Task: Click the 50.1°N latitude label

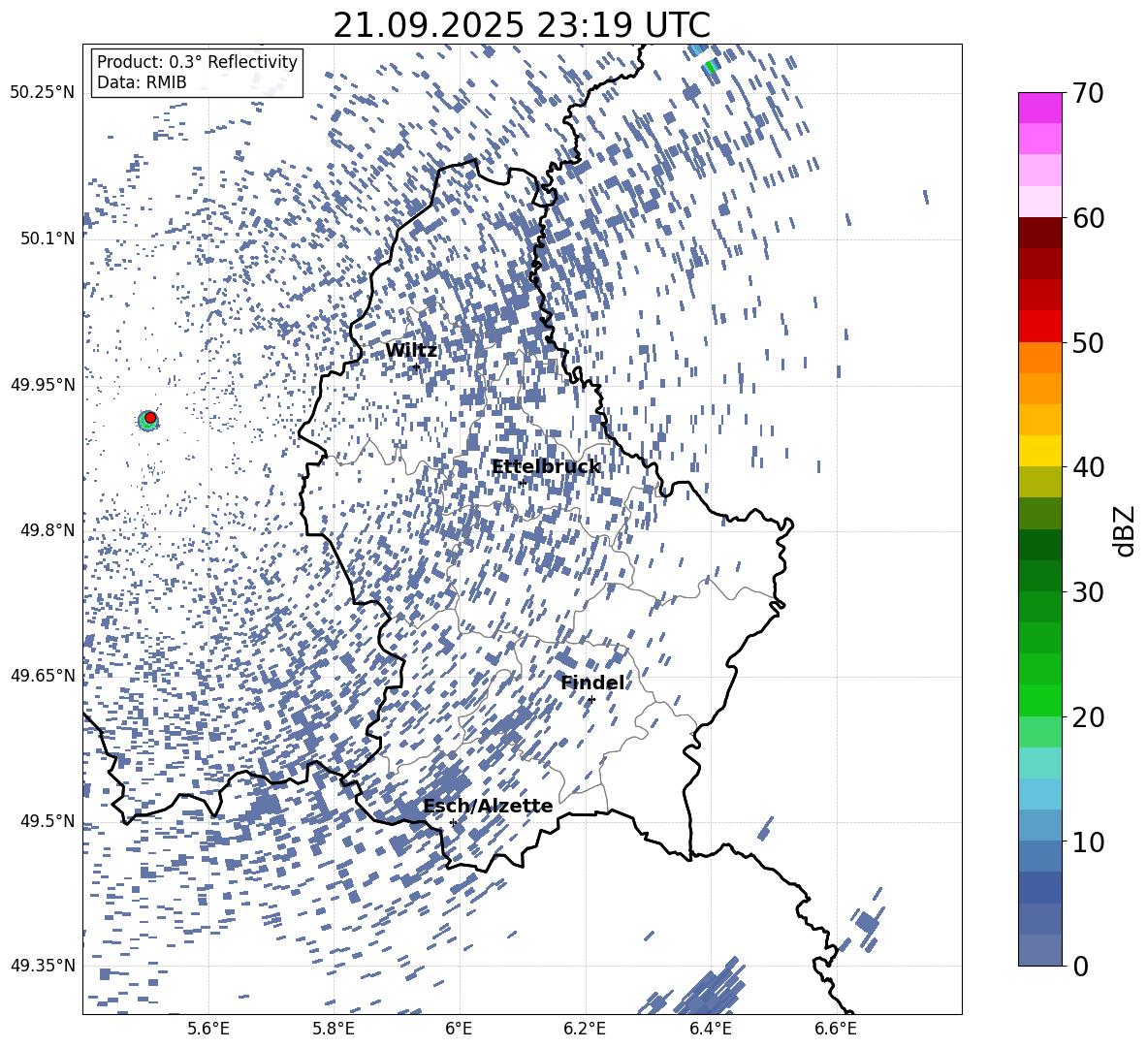Action: [48, 238]
